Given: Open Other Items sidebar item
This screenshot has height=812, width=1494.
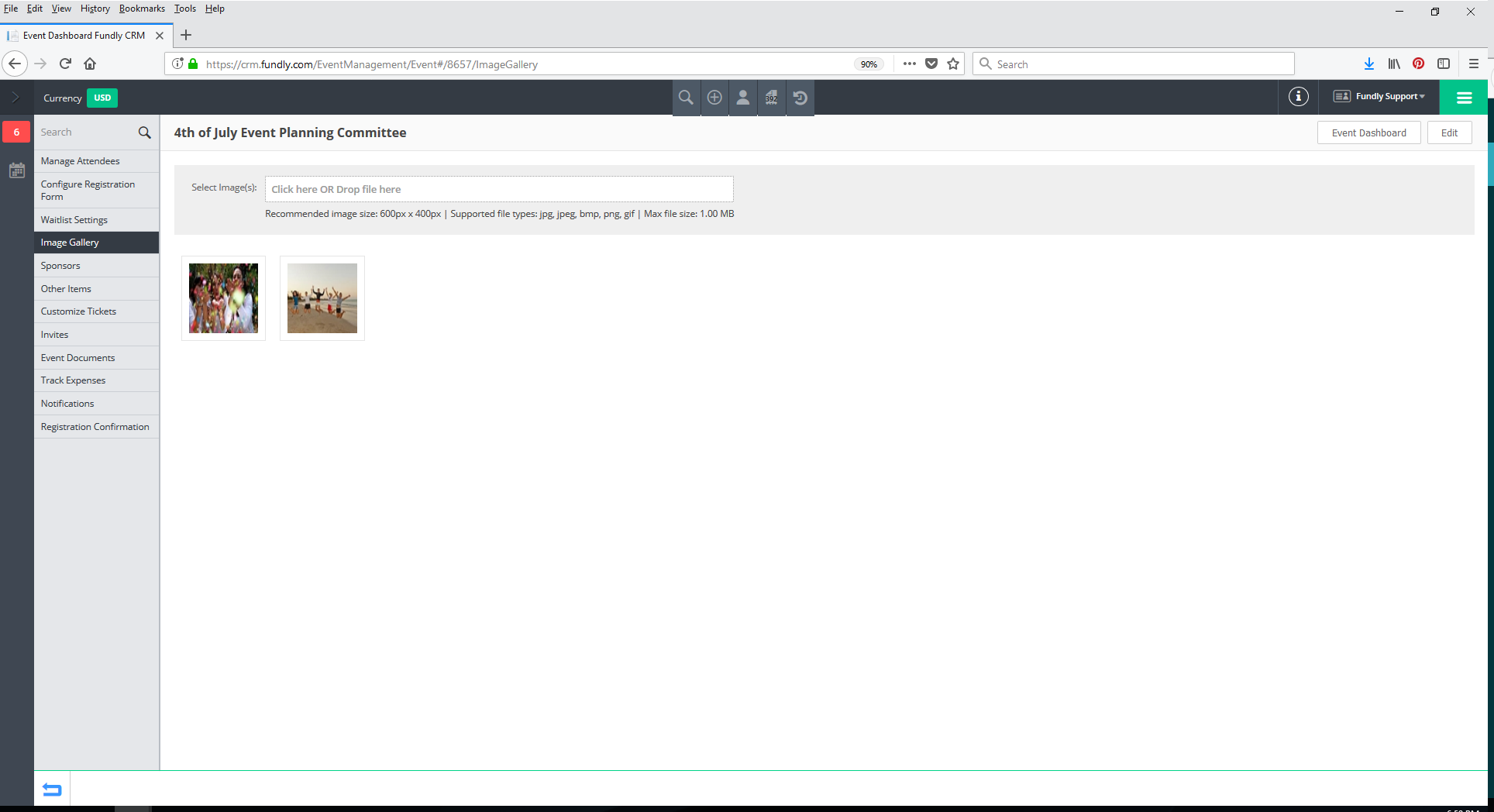Looking at the screenshot, I should (96, 289).
